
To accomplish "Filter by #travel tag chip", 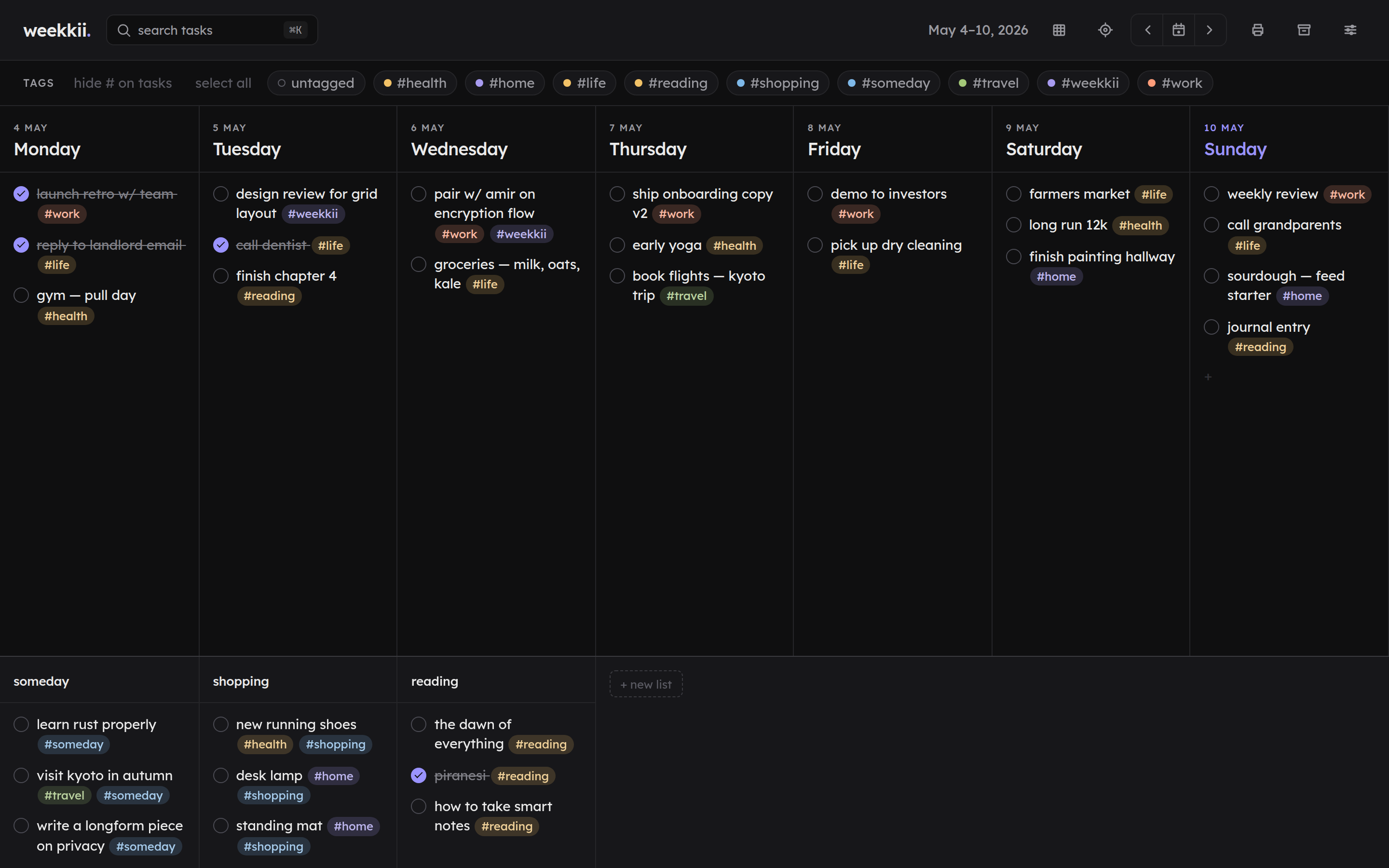I will coord(988,83).
